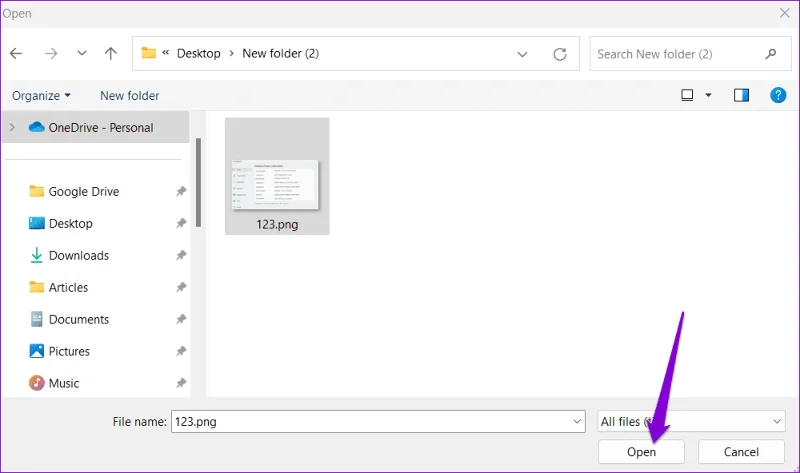Screen dimensions: 800x473
Task: Open the Organize menu
Action: pos(41,96)
